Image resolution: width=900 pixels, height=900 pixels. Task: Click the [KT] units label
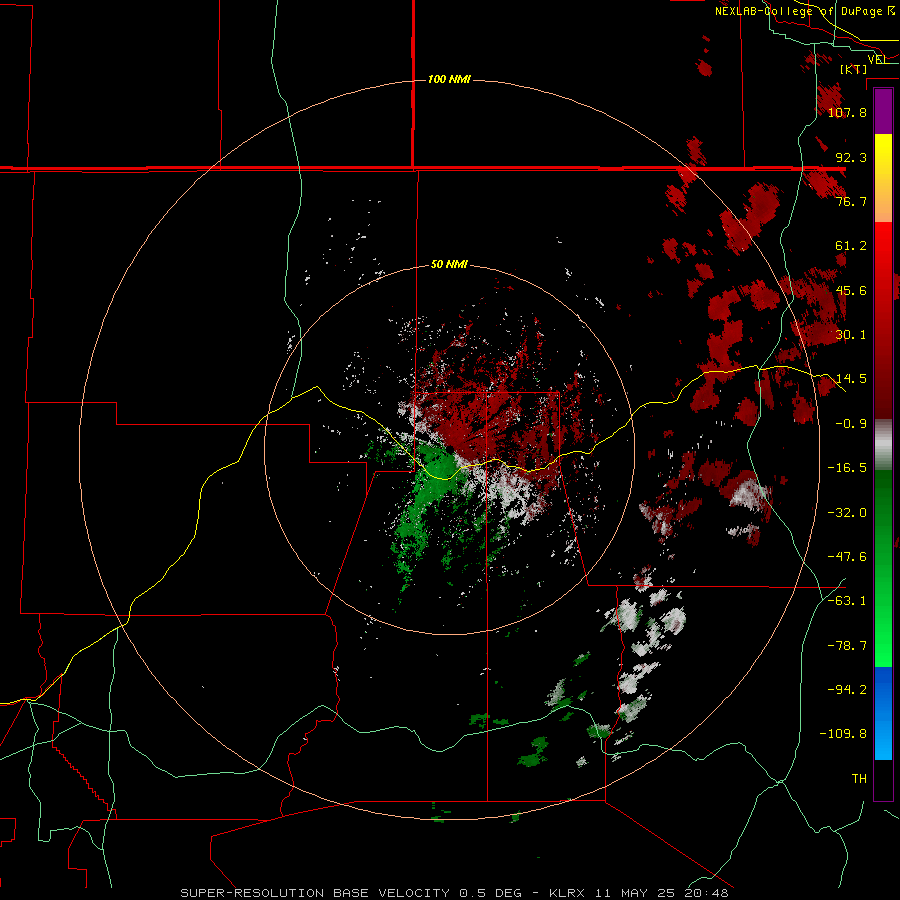click(x=854, y=69)
